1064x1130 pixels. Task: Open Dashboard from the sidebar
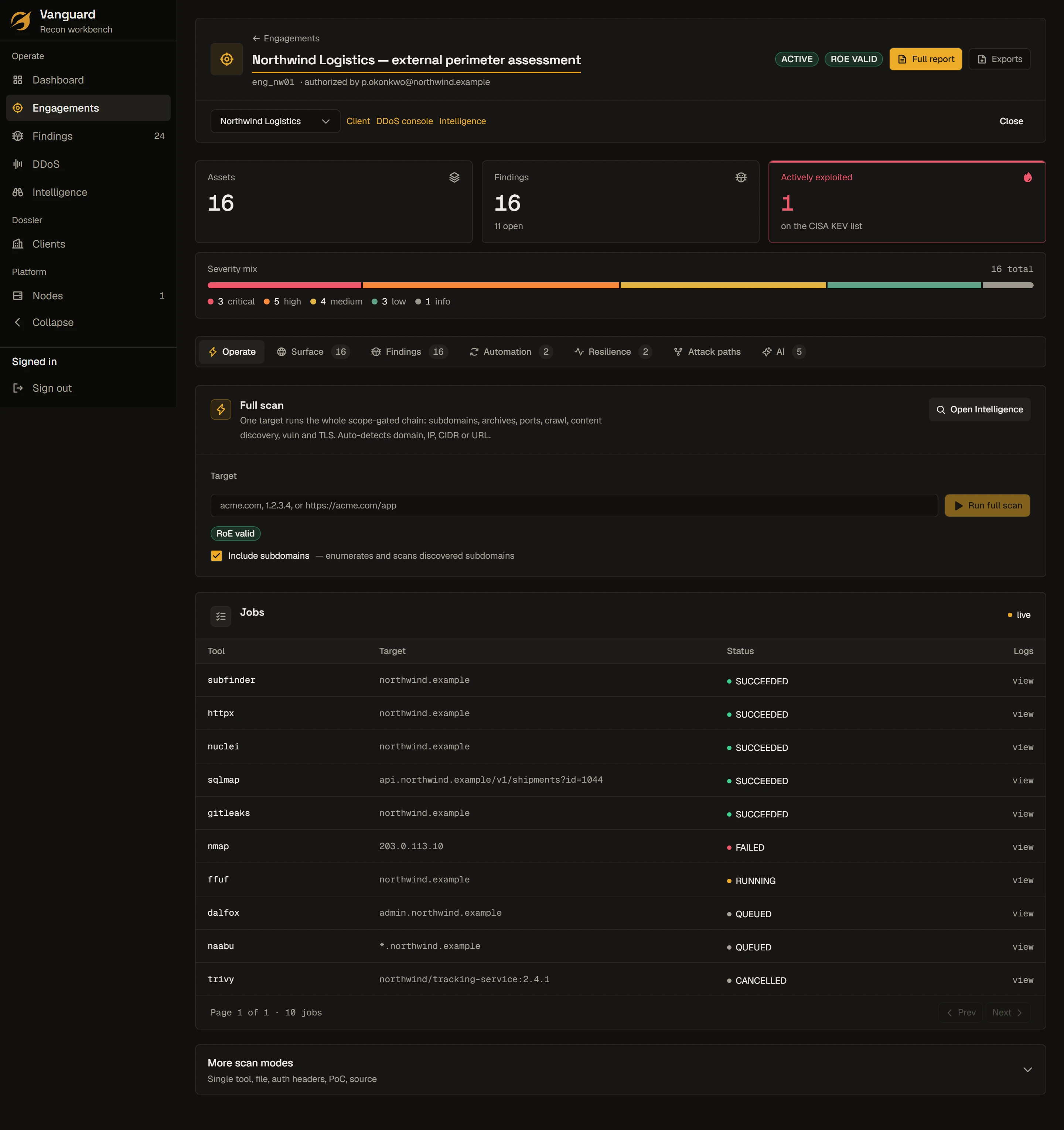pyautogui.click(x=88, y=80)
